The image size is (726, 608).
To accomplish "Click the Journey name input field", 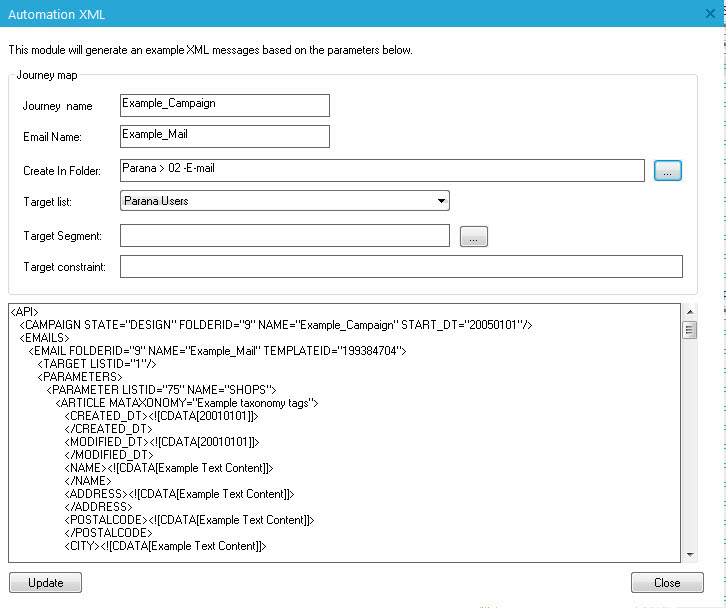I will click(x=224, y=105).
